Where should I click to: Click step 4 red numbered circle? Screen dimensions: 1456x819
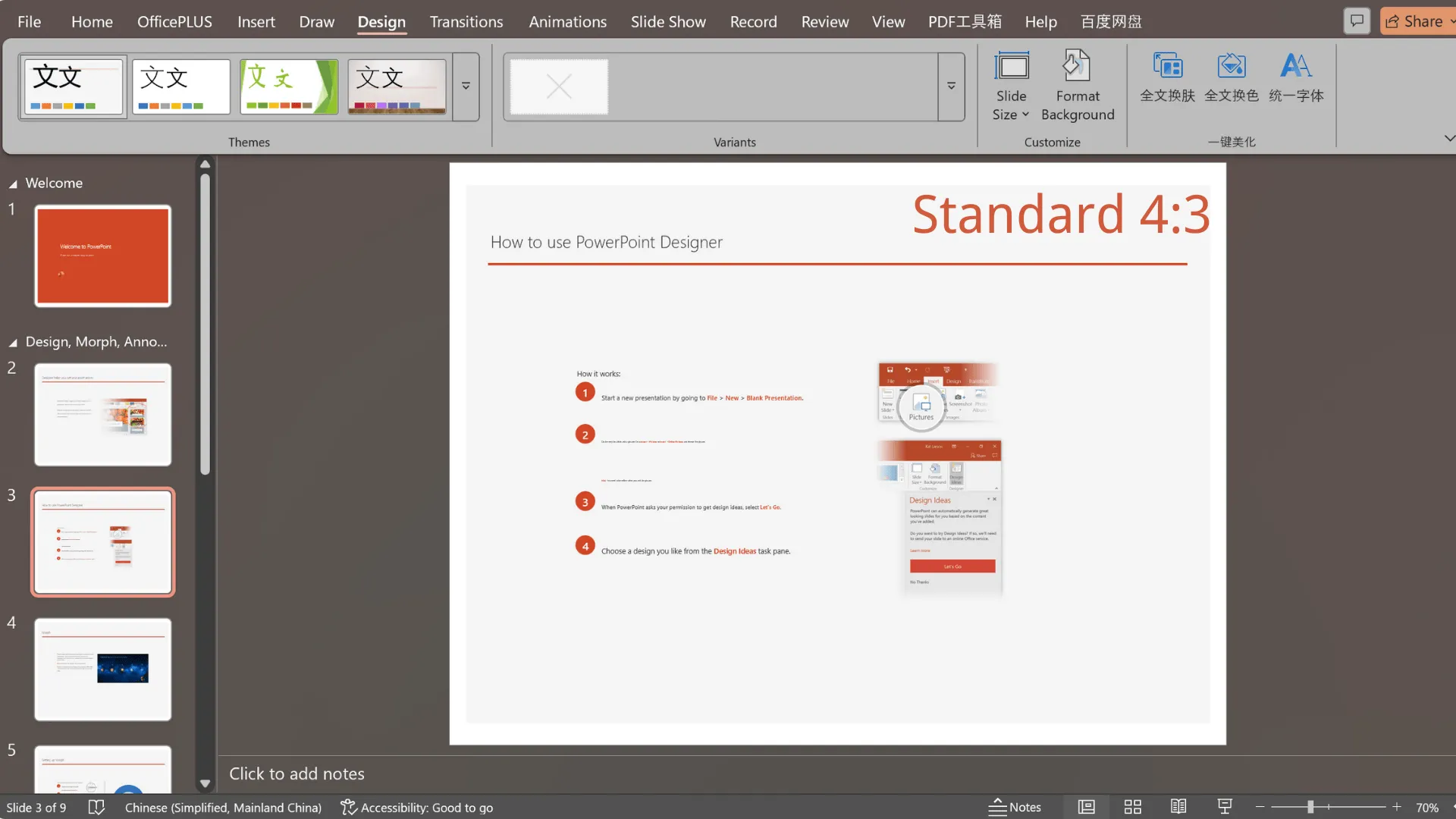point(585,546)
